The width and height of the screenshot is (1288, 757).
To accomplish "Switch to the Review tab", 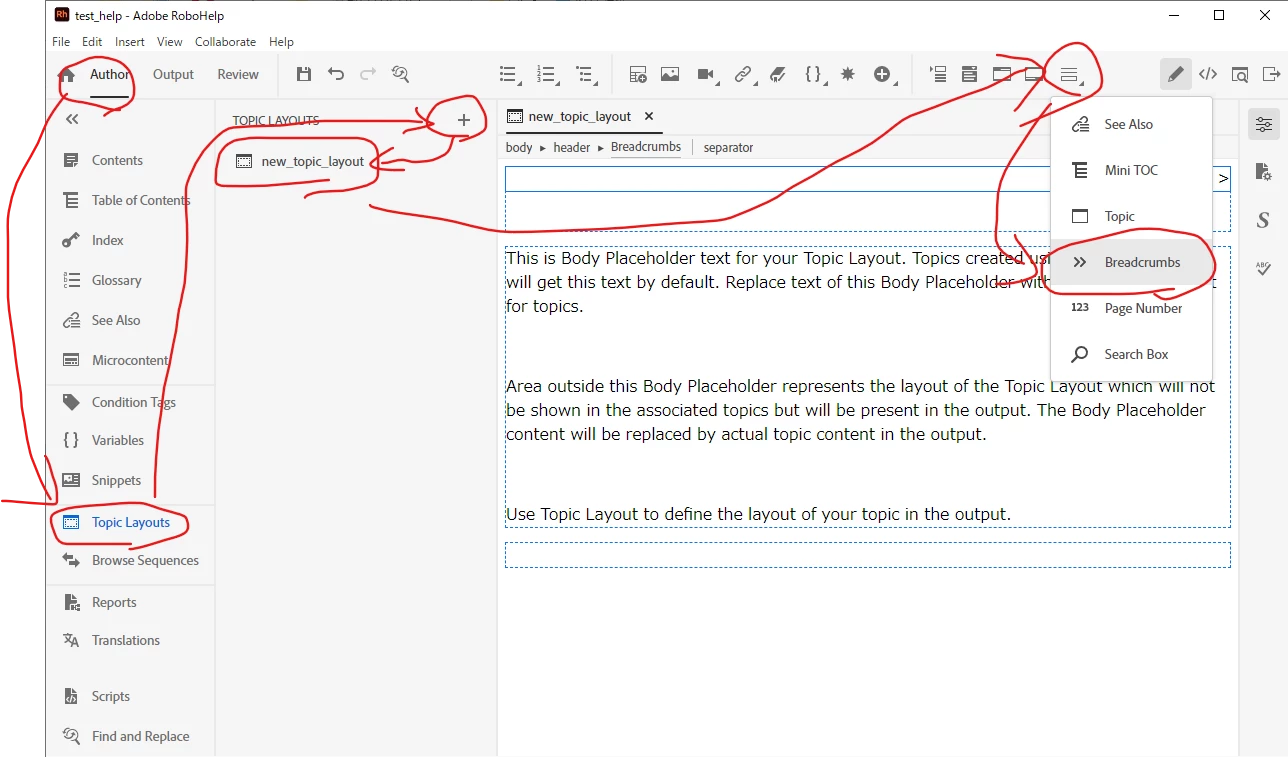I will point(238,74).
